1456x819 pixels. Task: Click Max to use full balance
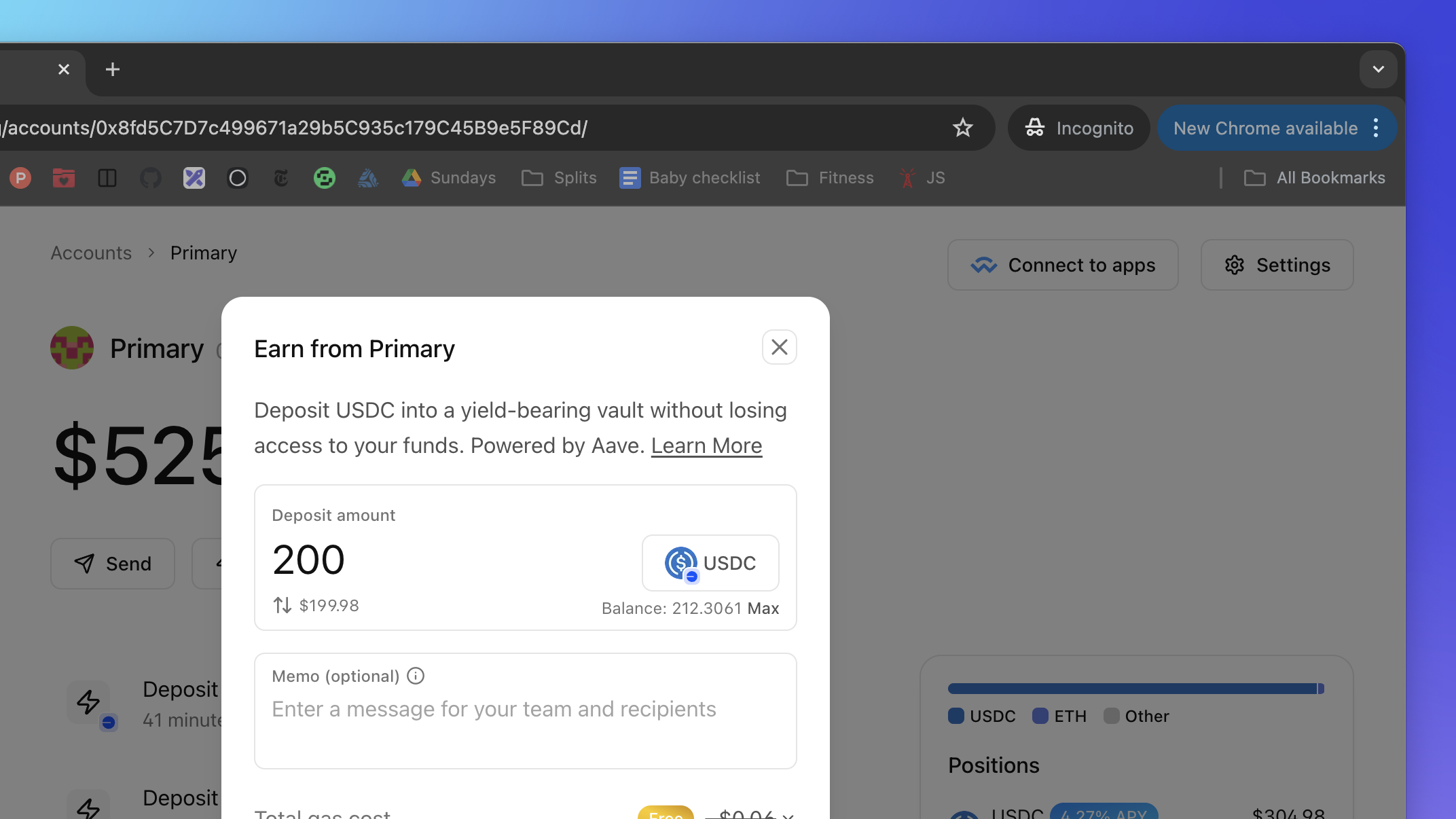[763, 608]
